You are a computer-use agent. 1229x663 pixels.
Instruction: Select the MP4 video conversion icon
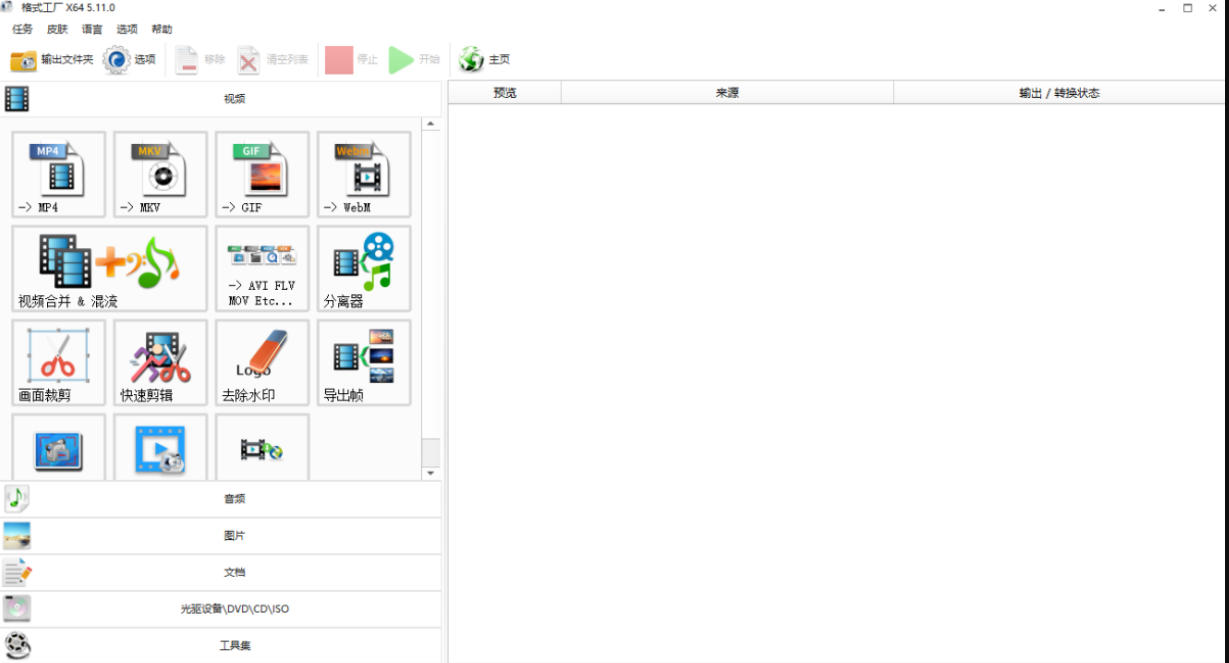(x=58, y=174)
